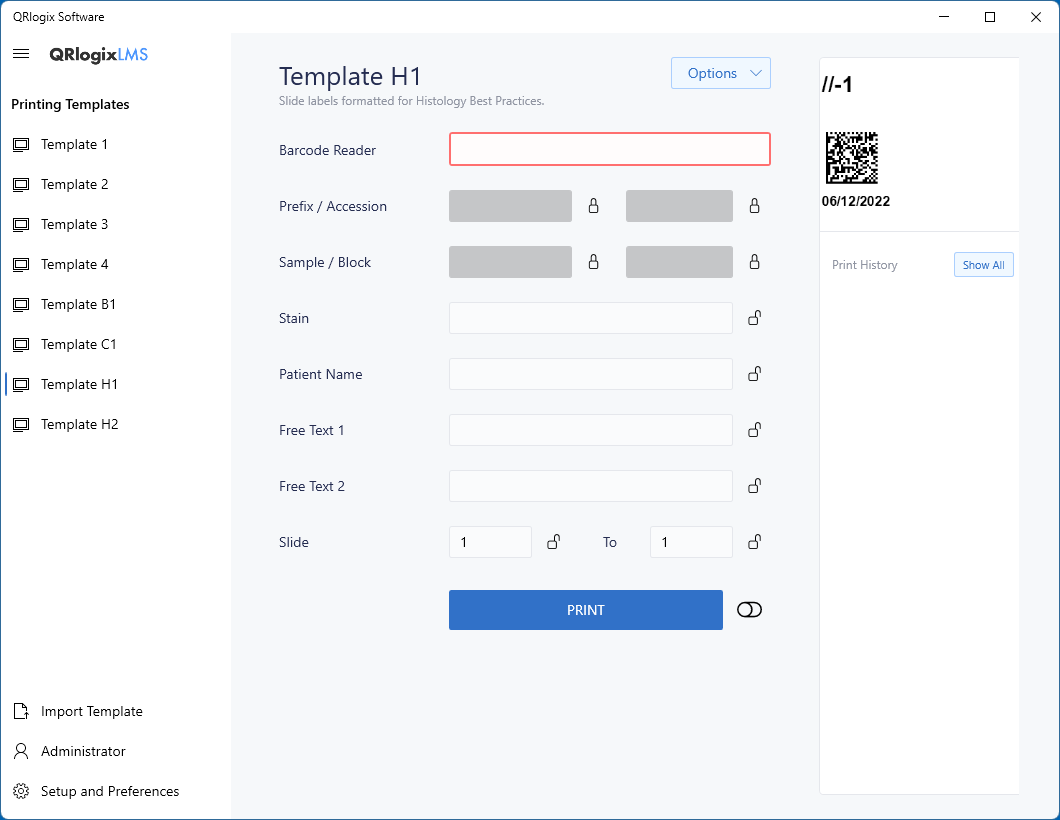Click Show All in Print History
Image resolution: width=1060 pixels, height=820 pixels.
coord(983,265)
